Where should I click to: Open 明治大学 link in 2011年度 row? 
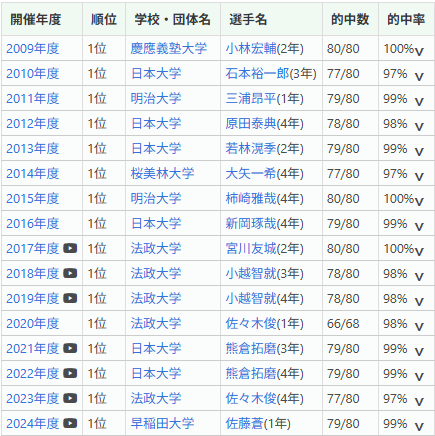(x=156, y=99)
